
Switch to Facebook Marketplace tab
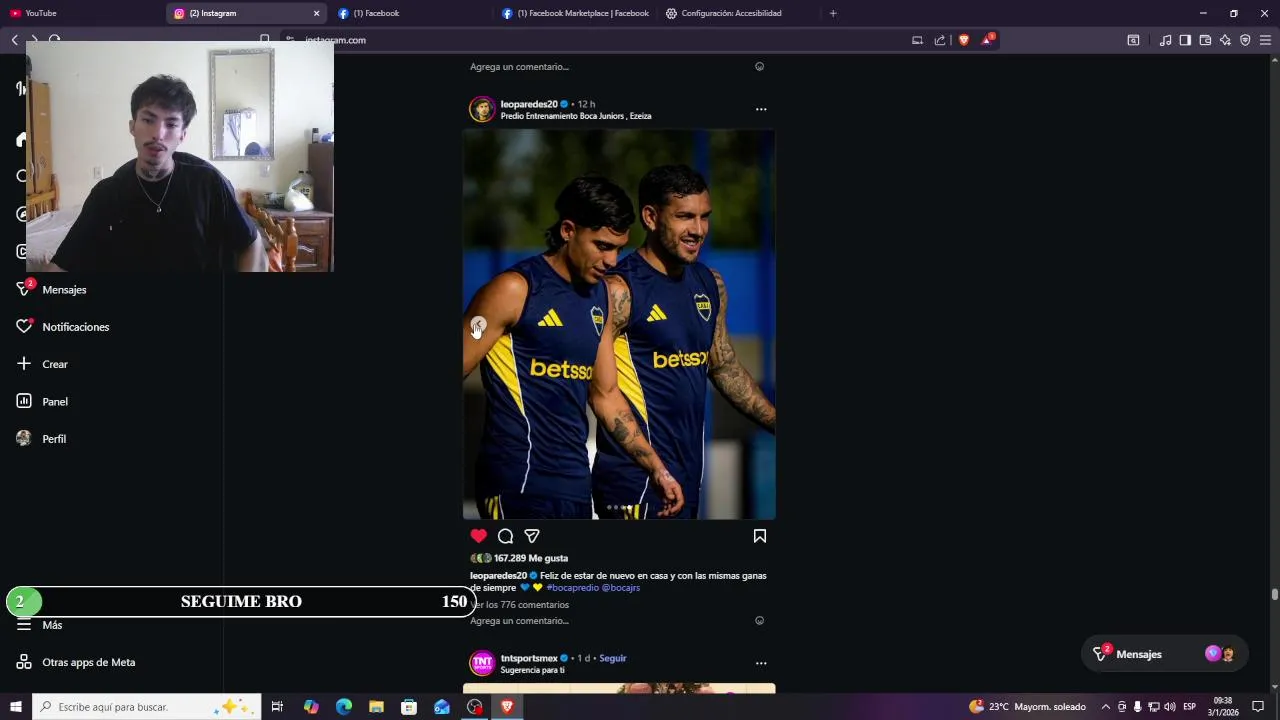[x=575, y=13]
